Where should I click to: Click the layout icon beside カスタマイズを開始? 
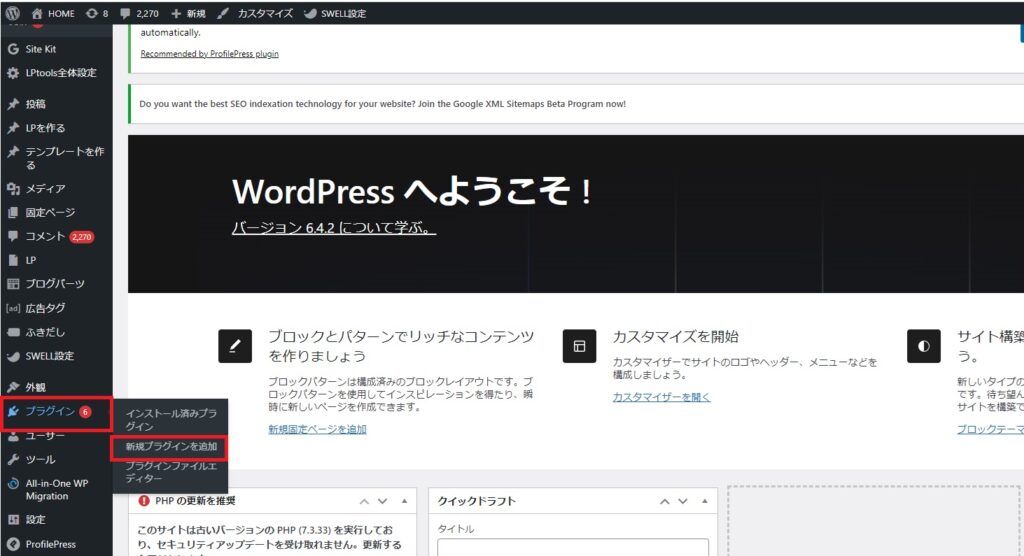pos(579,346)
